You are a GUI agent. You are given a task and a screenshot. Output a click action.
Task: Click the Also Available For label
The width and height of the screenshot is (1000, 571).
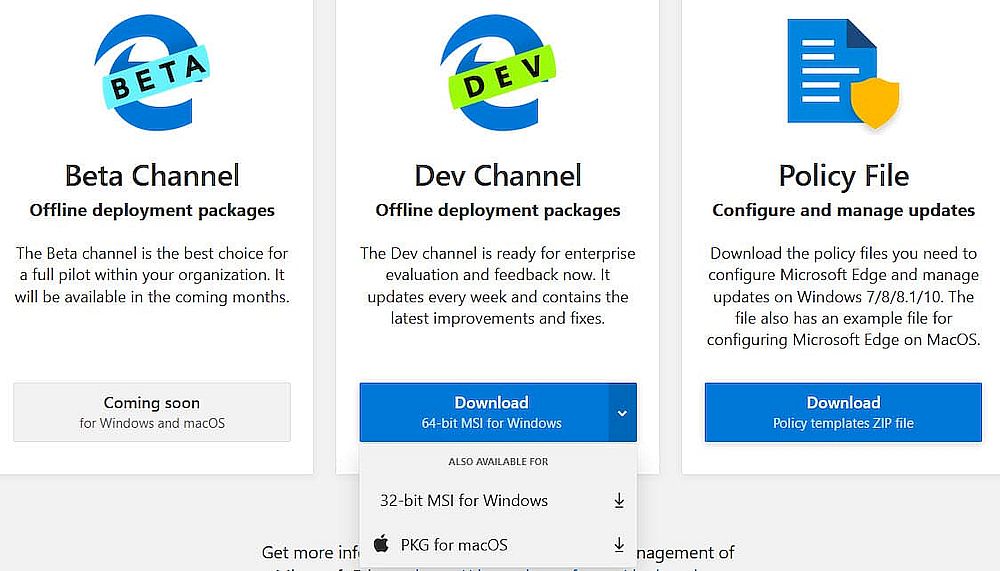tap(497, 462)
